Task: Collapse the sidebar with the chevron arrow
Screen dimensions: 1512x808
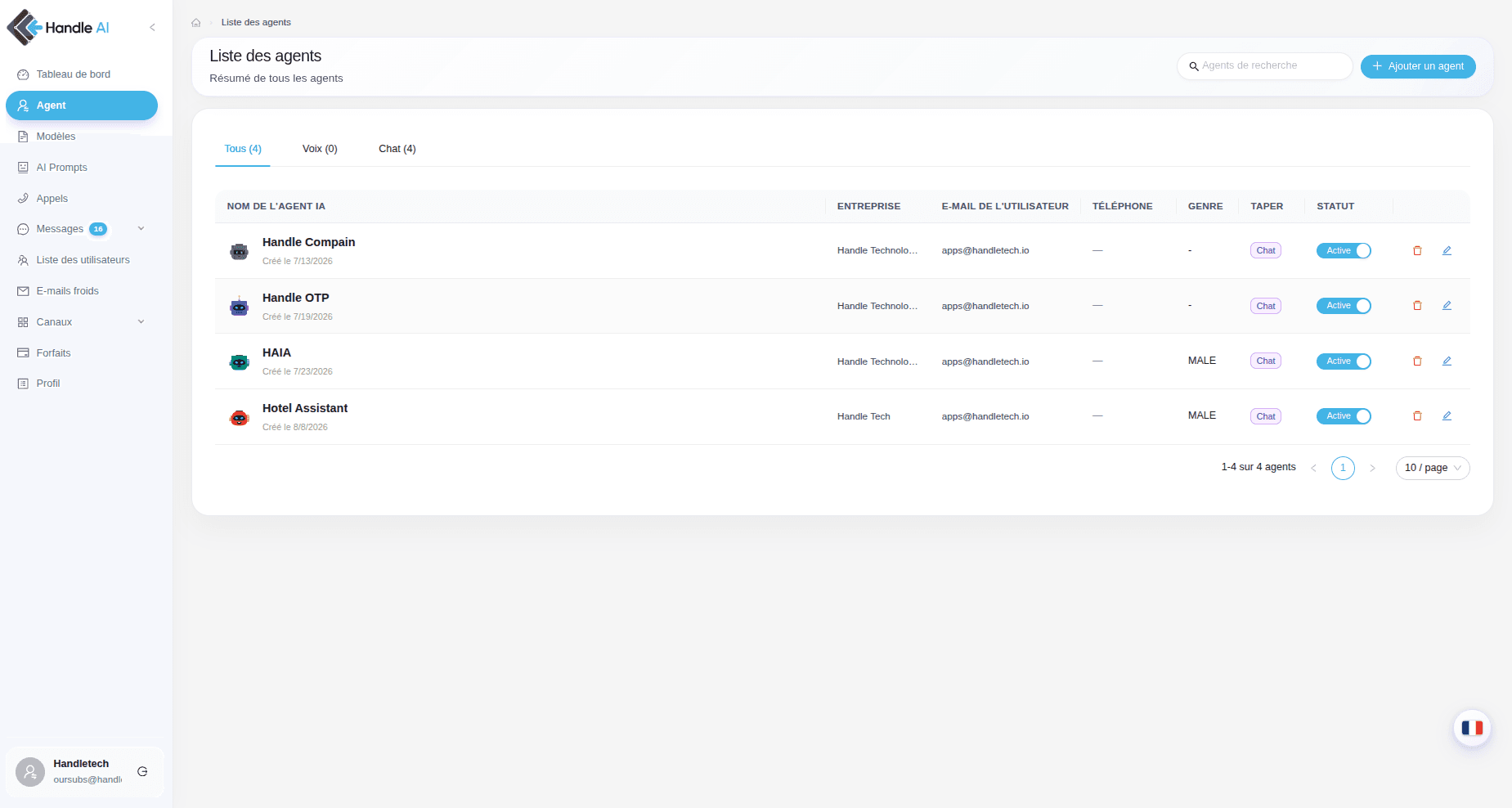Action: tap(152, 27)
